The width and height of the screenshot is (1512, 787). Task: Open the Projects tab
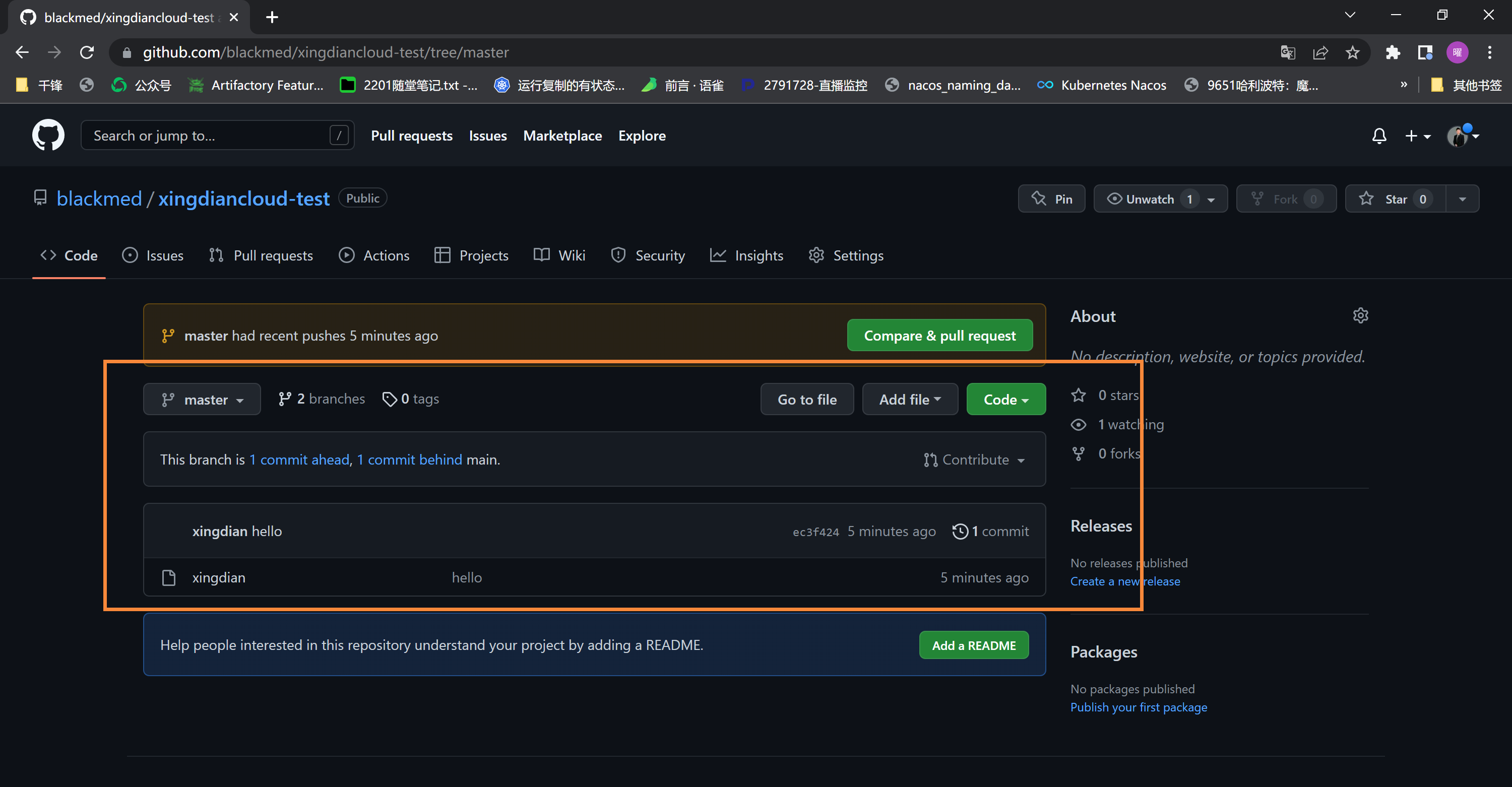pyautogui.click(x=471, y=255)
